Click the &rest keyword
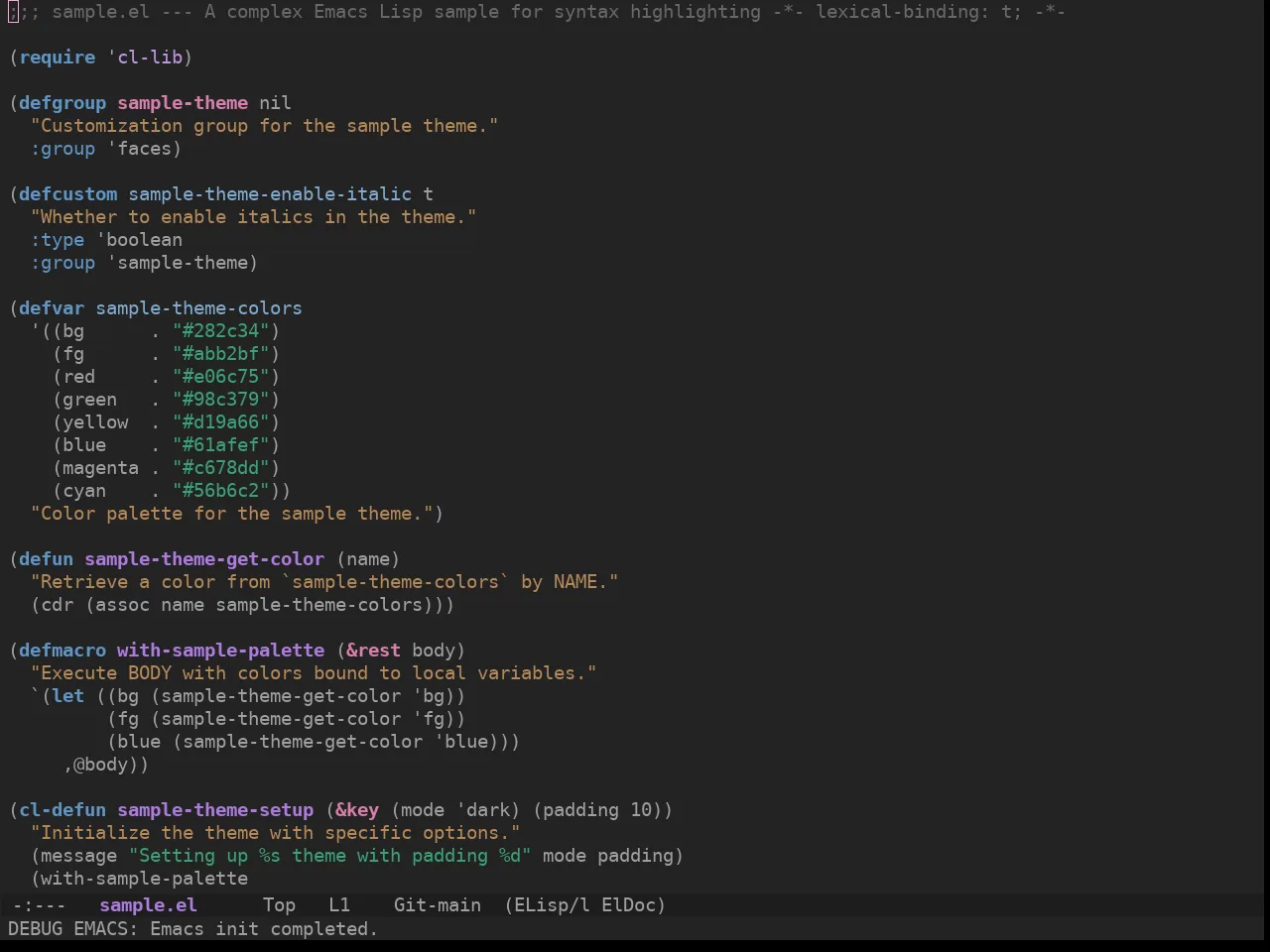 point(374,651)
